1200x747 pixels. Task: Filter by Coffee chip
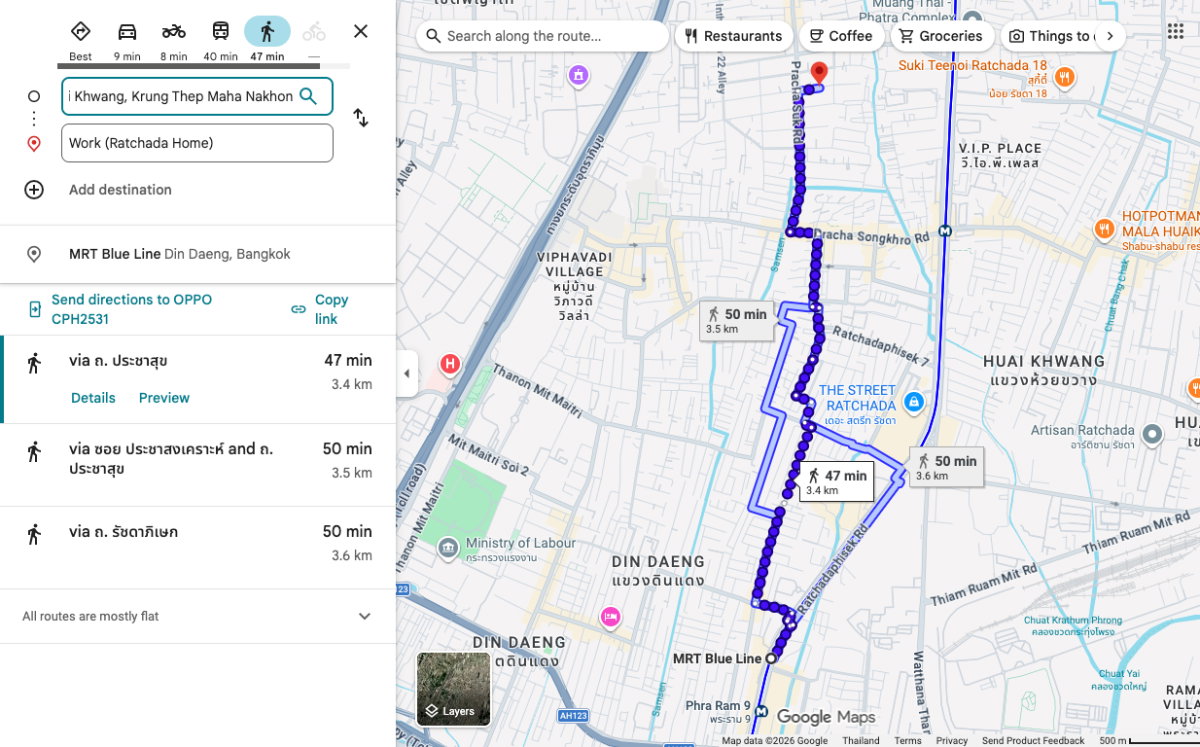pos(840,36)
